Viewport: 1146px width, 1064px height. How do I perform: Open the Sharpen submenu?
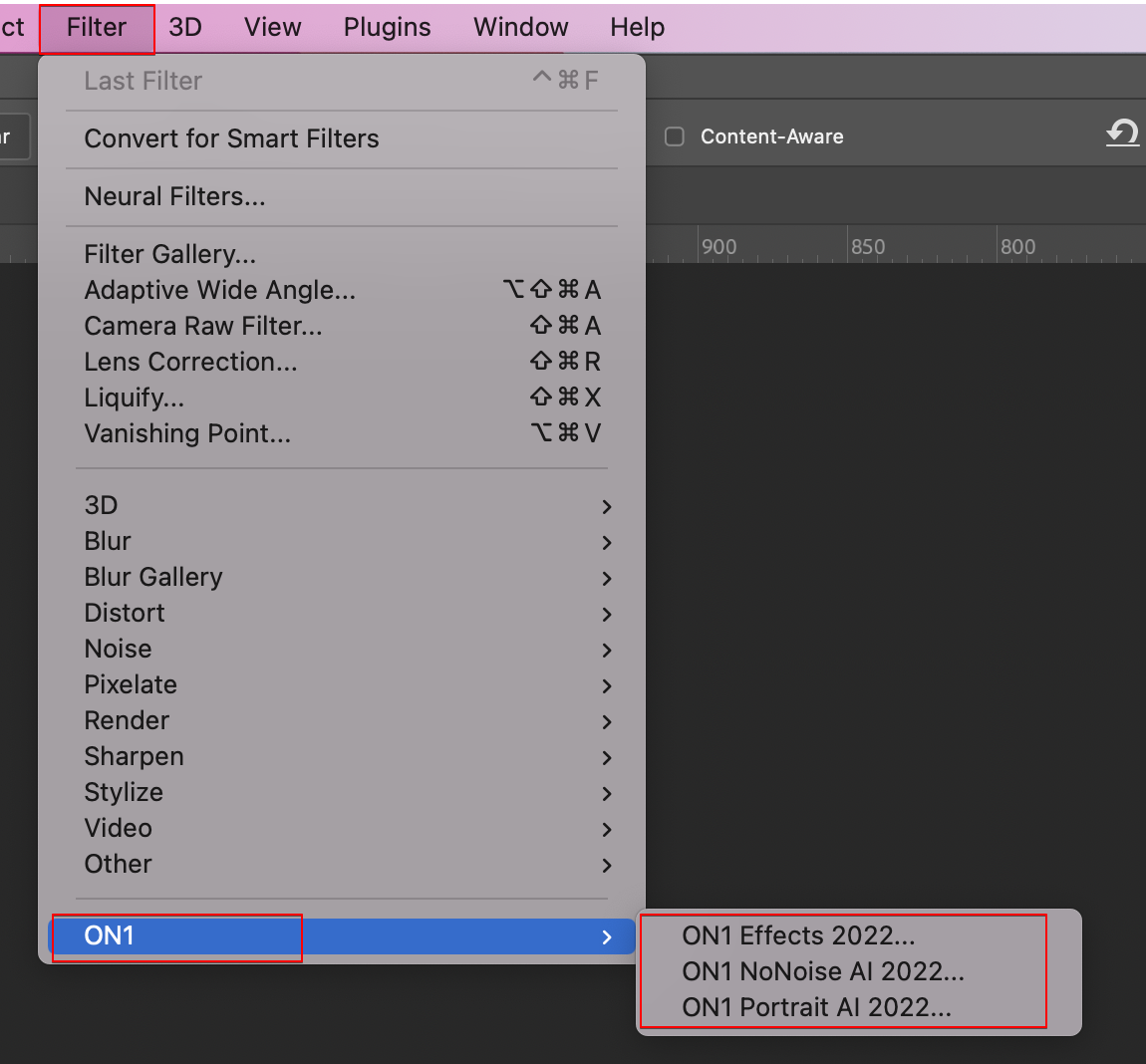pos(134,756)
